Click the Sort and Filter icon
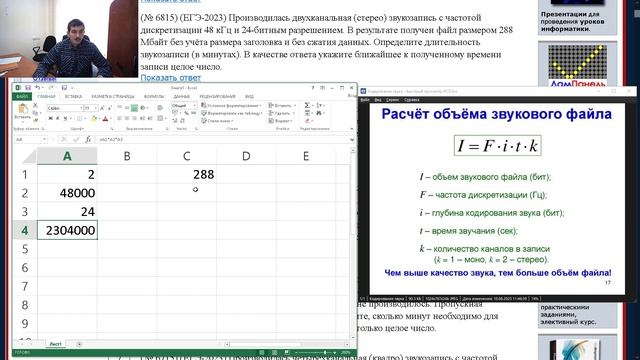The height and width of the screenshot is (360, 640). (x=319, y=106)
